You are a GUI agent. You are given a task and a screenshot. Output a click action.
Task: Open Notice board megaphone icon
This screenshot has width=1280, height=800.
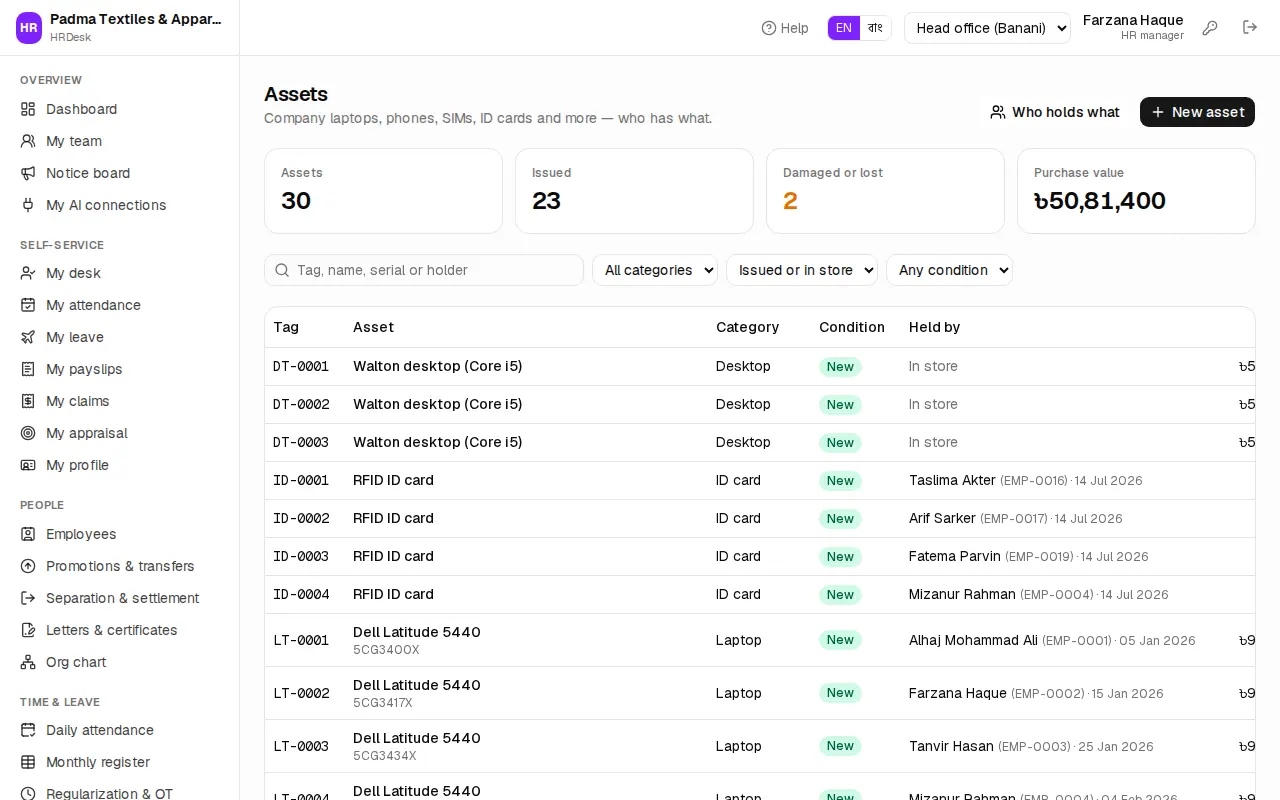point(28,173)
